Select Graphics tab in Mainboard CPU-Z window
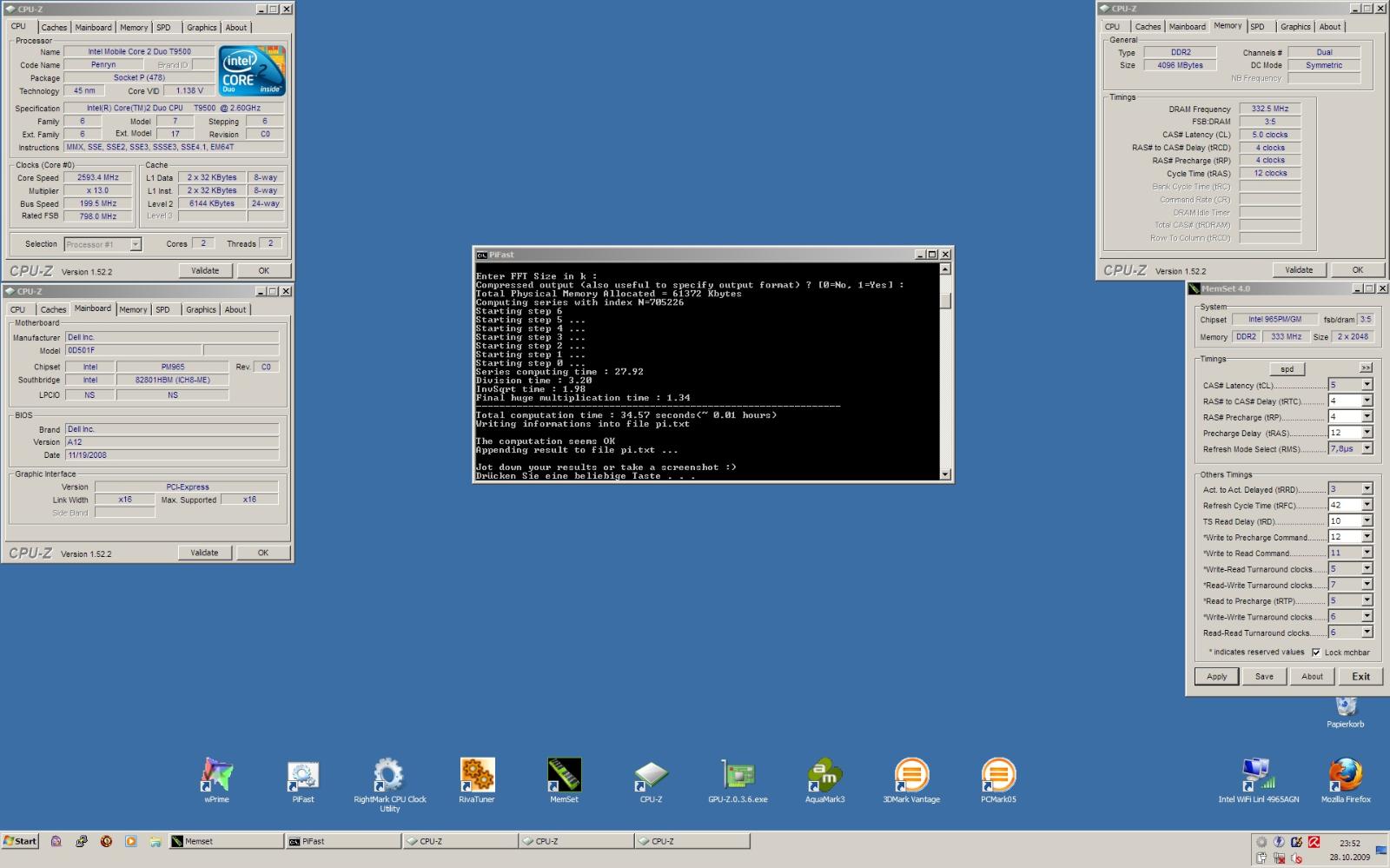 201,309
